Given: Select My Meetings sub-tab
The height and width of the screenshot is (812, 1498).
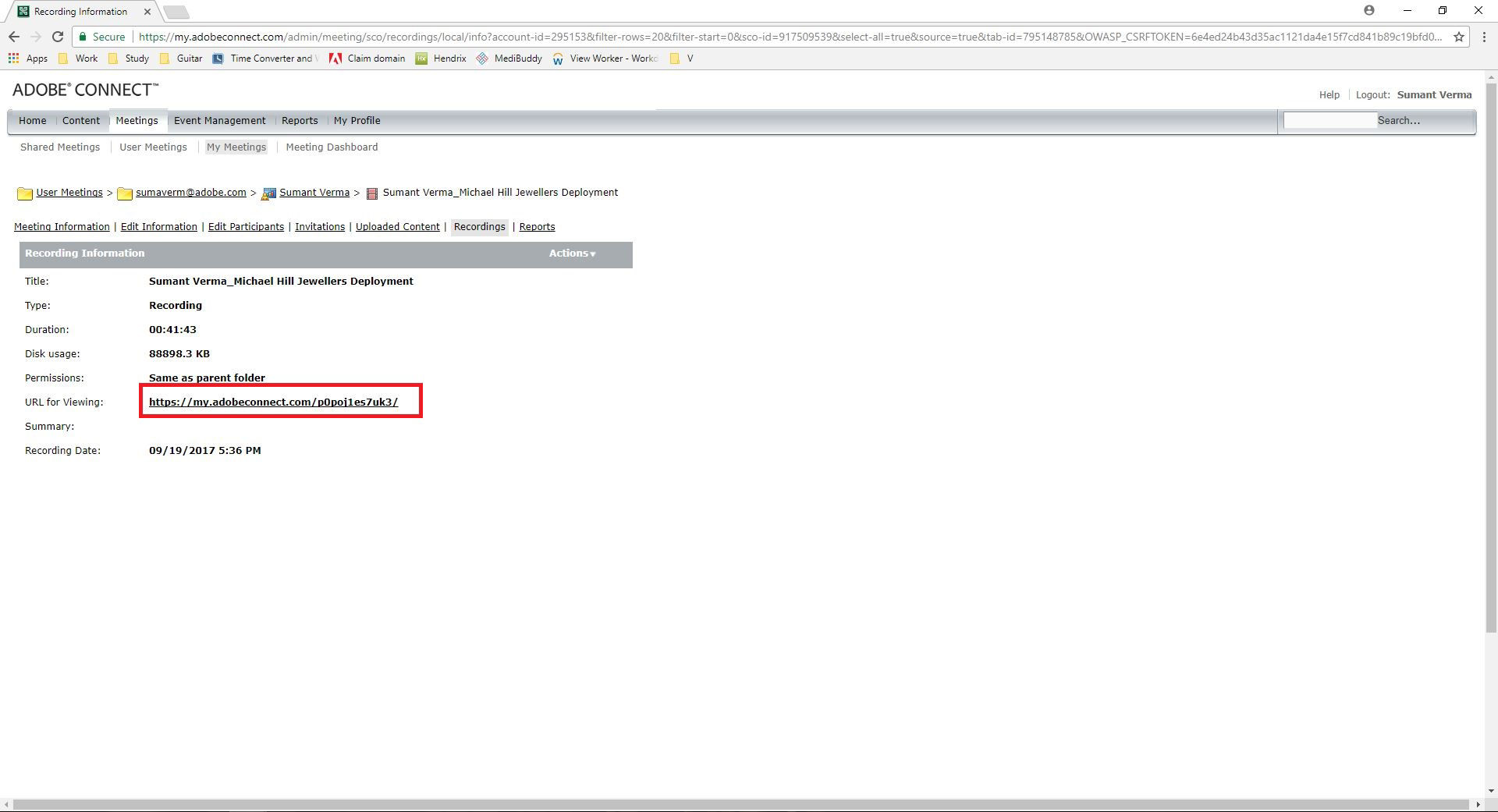Looking at the screenshot, I should [x=236, y=147].
